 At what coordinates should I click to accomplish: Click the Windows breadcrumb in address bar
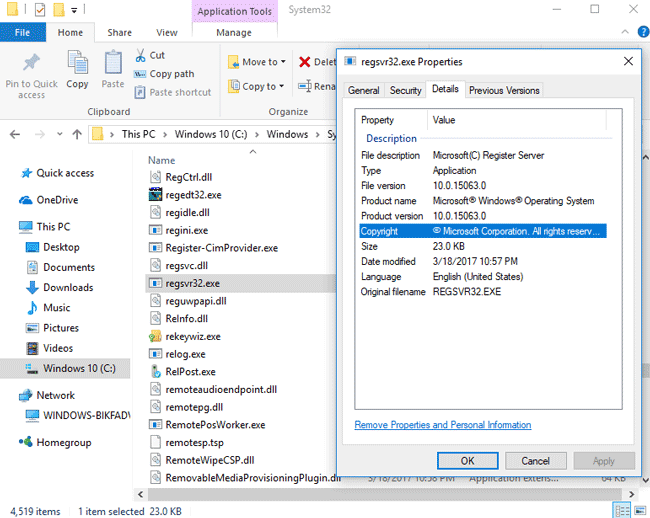tap(287, 134)
